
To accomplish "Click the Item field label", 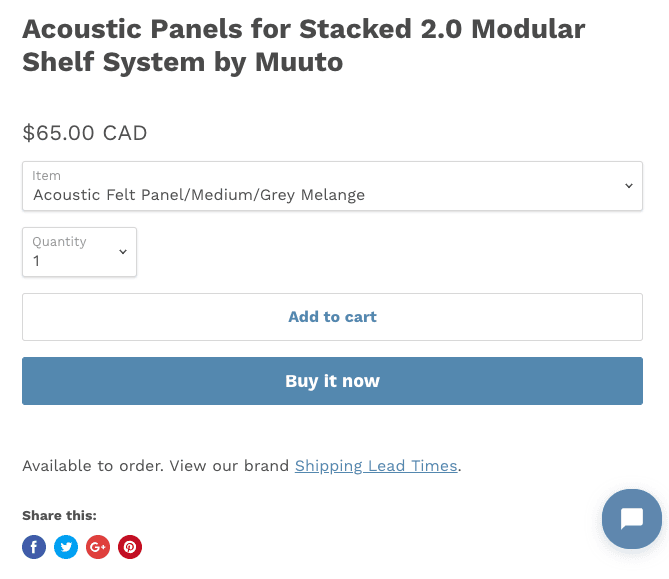I will pos(46,176).
